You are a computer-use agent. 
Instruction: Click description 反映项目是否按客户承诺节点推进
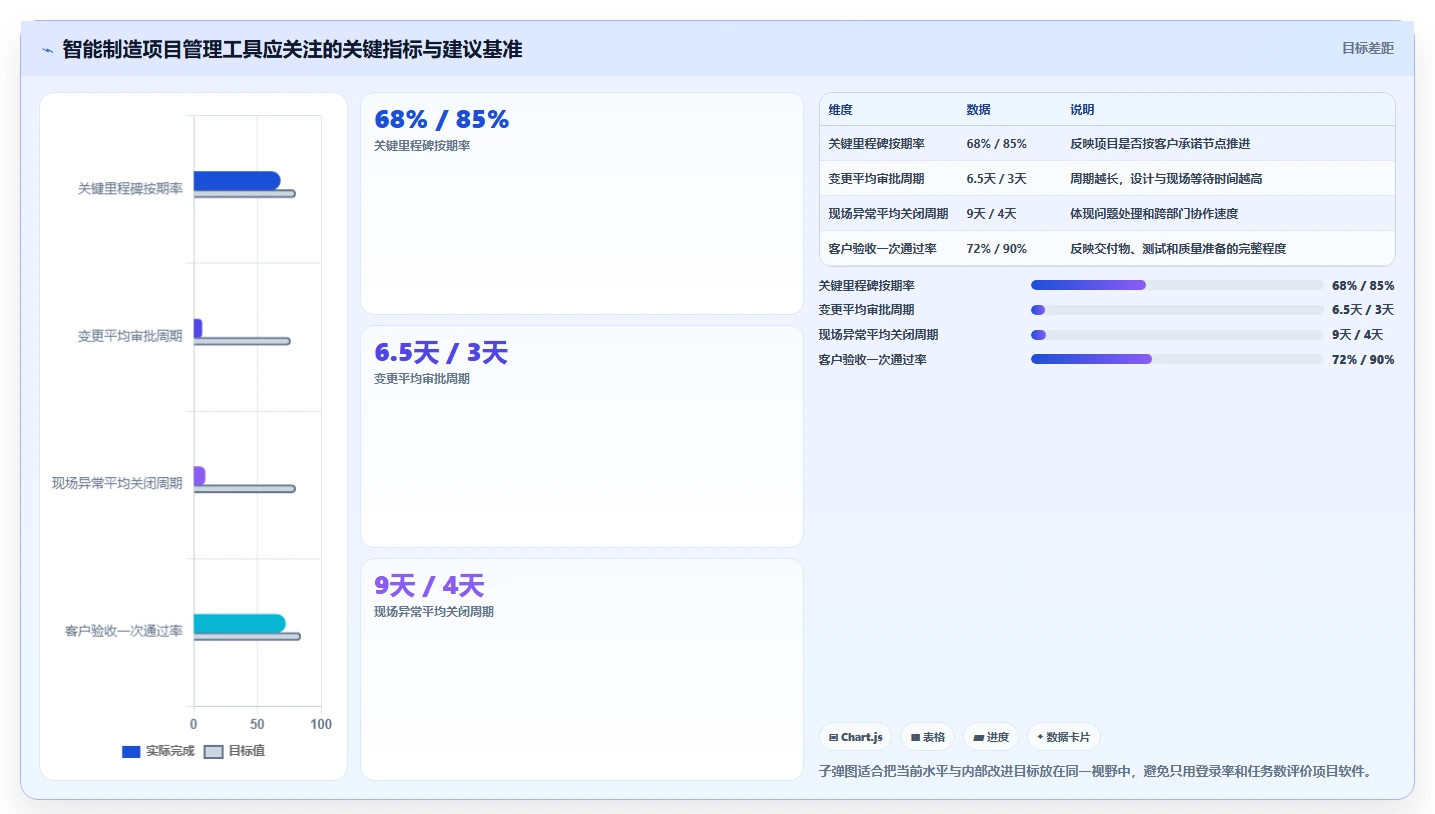click(1160, 144)
